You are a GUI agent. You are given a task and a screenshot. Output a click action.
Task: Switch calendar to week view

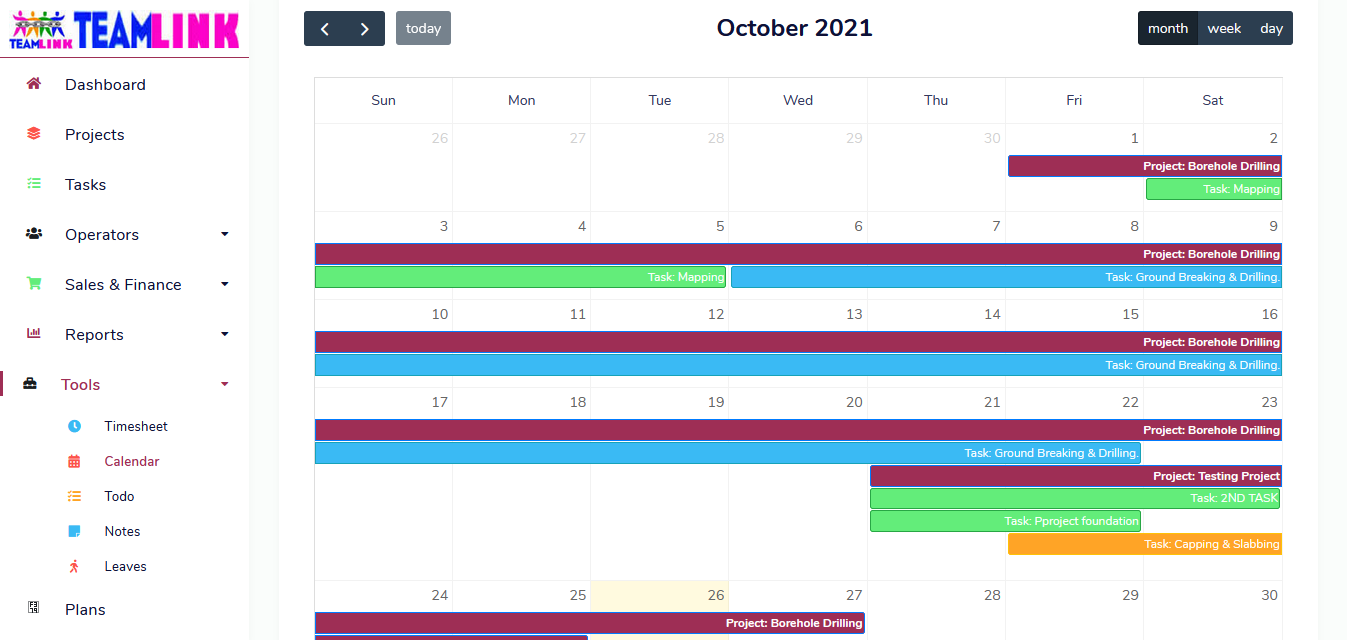click(1224, 28)
